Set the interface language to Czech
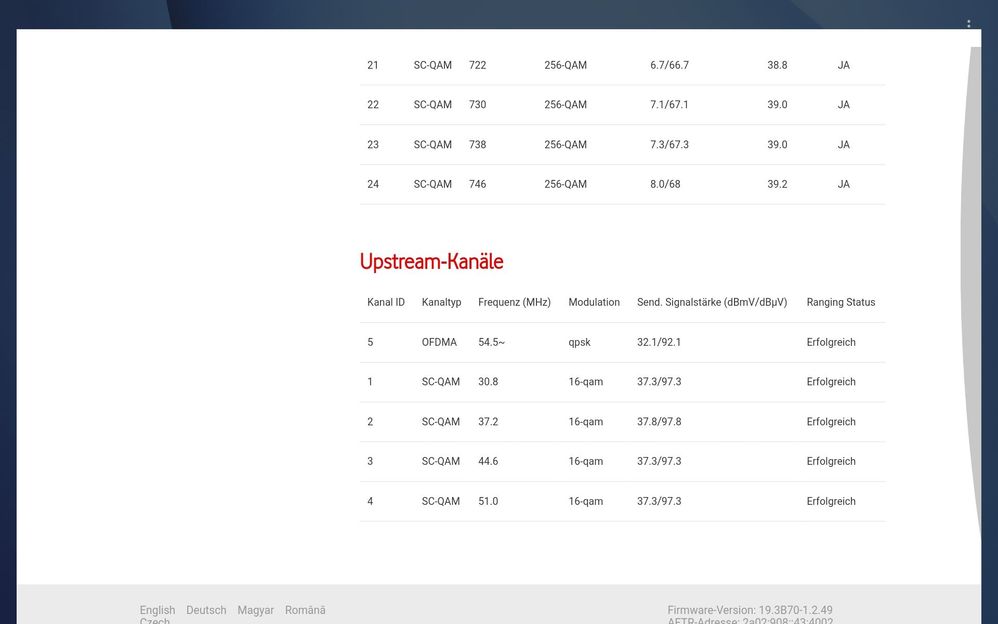 pos(156,620)
